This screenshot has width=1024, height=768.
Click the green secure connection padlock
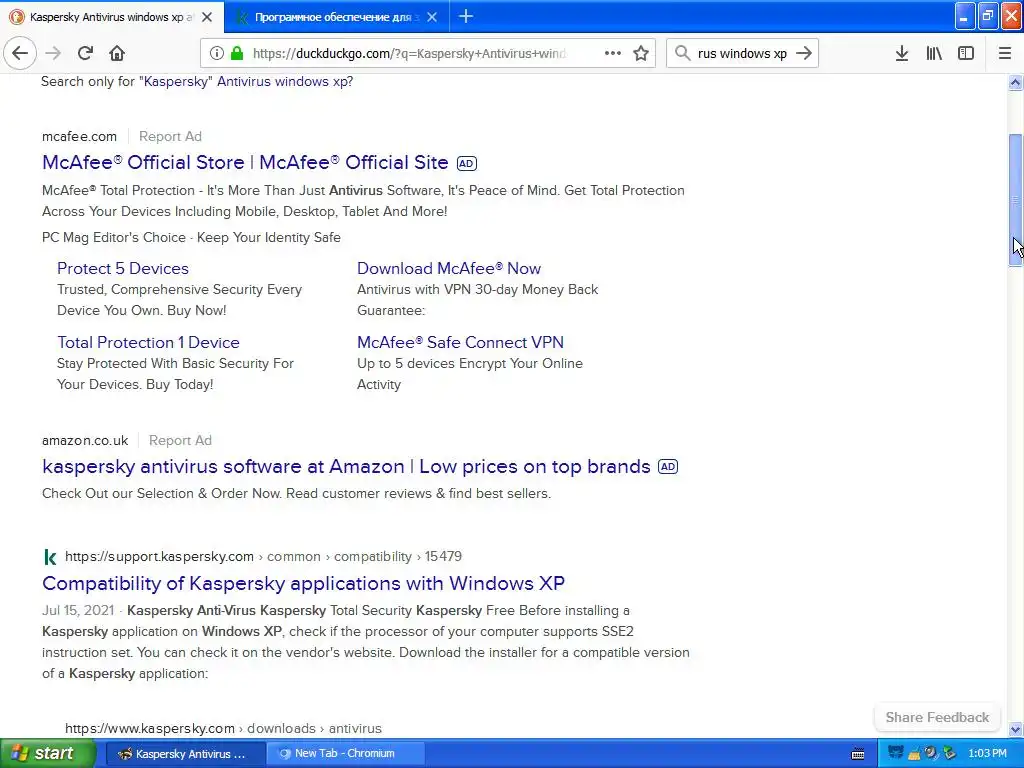pyautogui.click(x=237, y=54)
